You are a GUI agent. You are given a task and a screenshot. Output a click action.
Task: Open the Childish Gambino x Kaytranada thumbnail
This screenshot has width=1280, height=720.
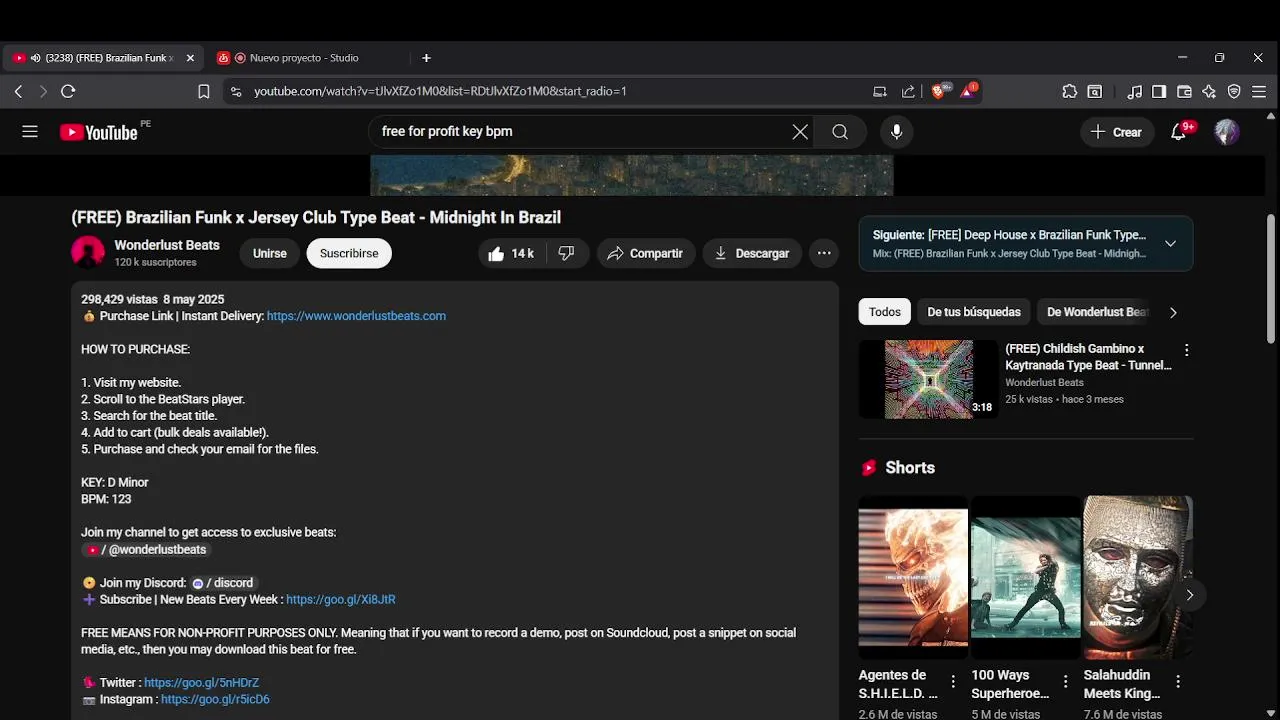pos(929,379)
